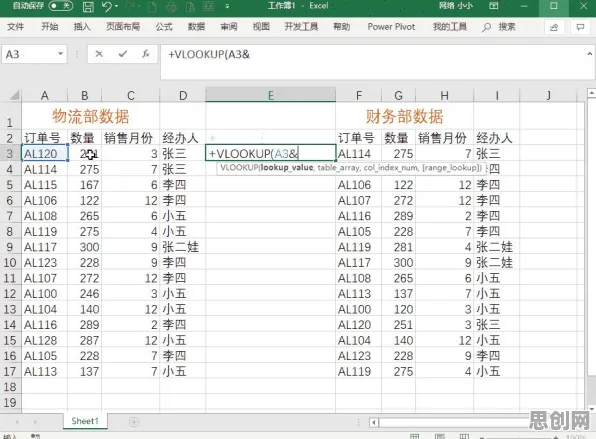Cancel the formula entry with the X icon

99,54
